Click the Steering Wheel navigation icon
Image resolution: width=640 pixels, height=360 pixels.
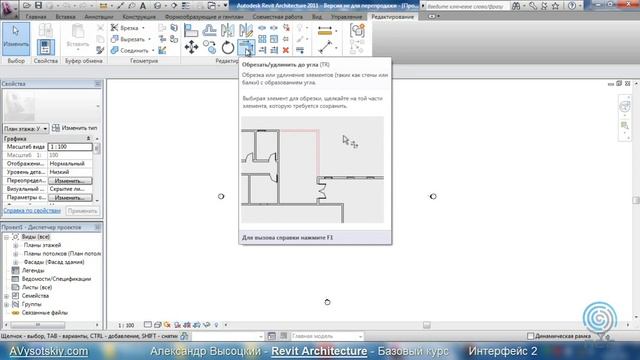click(625, 107)
